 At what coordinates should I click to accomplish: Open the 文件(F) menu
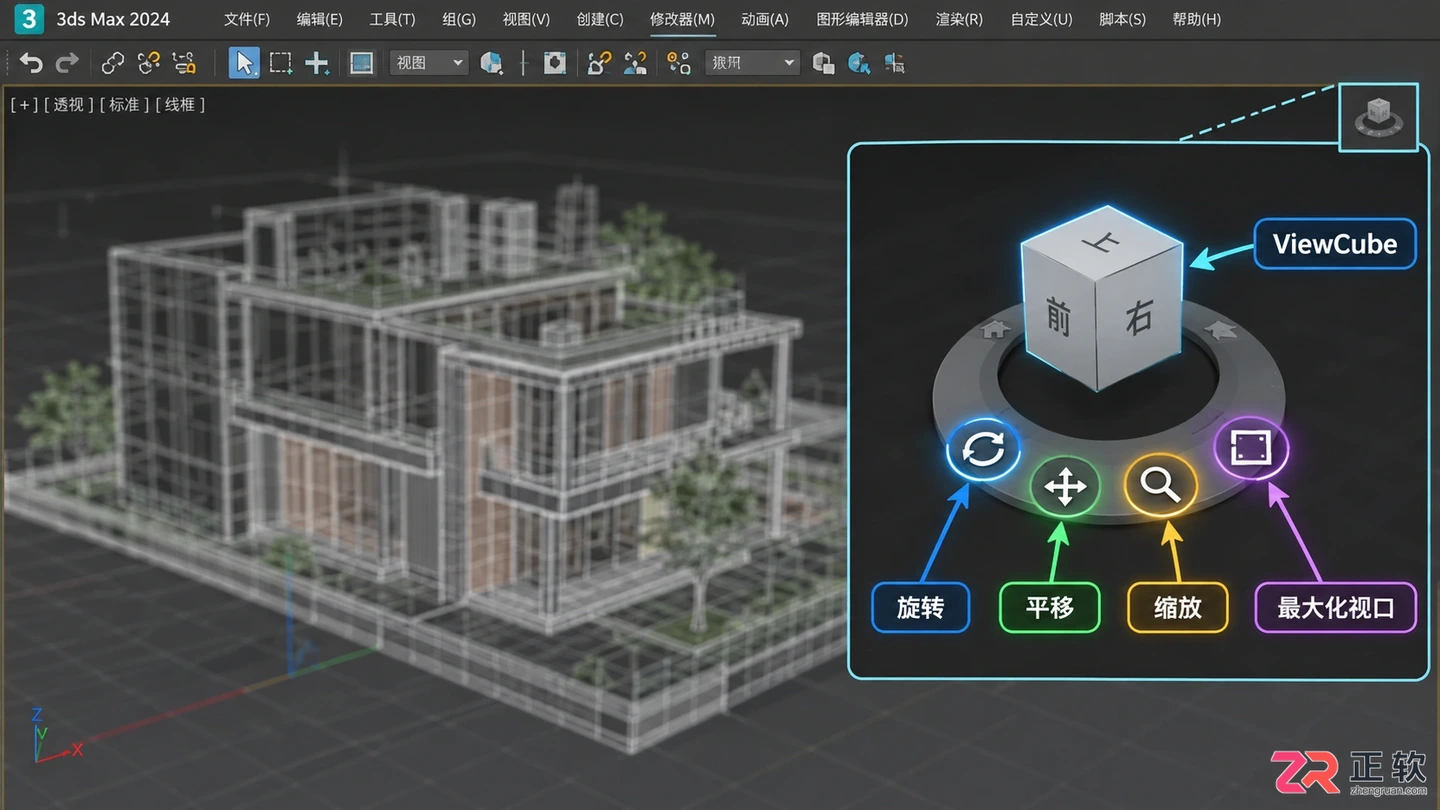click(247, 19)
